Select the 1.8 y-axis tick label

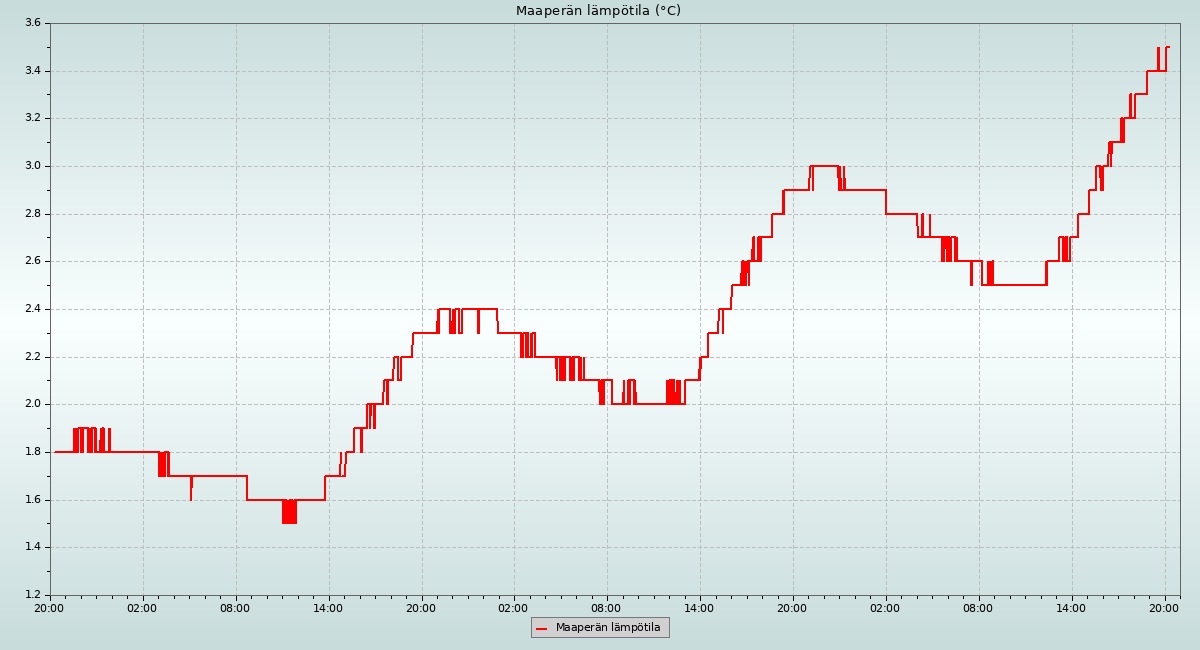pyautogui.click(x=32, y=452)
